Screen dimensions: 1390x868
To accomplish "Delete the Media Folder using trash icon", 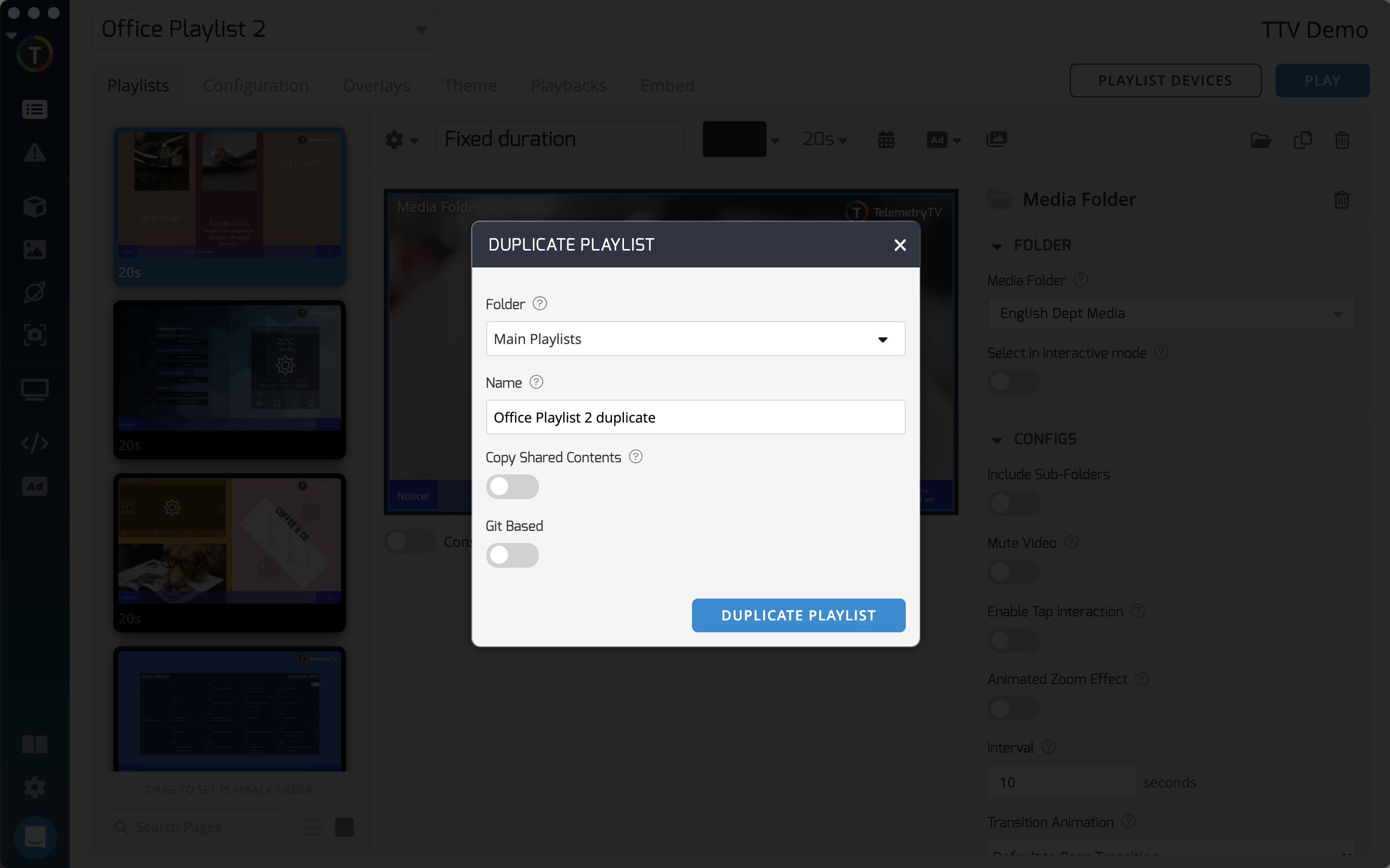I will [1341, 199].
